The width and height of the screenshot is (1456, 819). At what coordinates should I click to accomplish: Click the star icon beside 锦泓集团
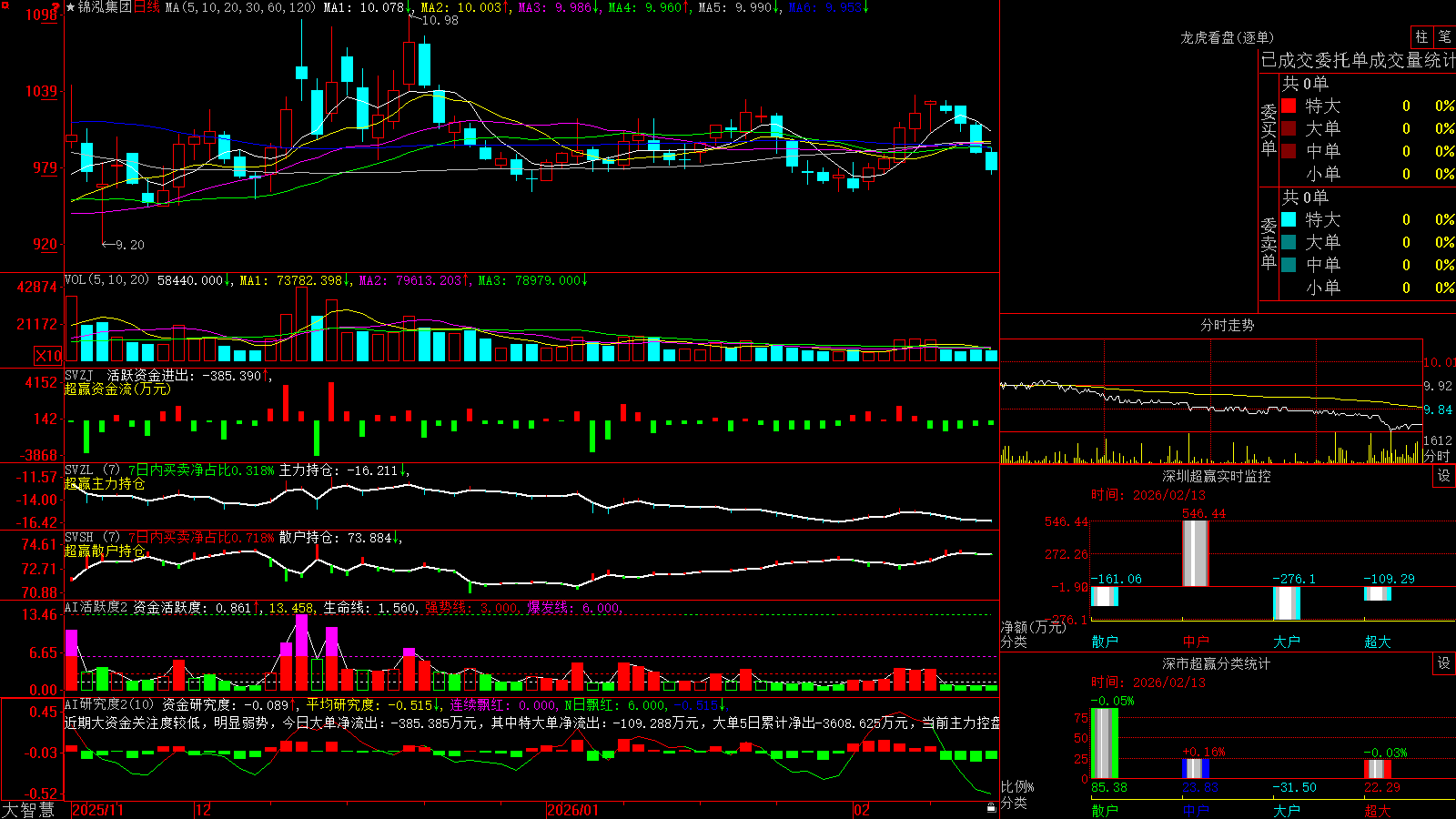pyautogui.click(x=71, y=7)
